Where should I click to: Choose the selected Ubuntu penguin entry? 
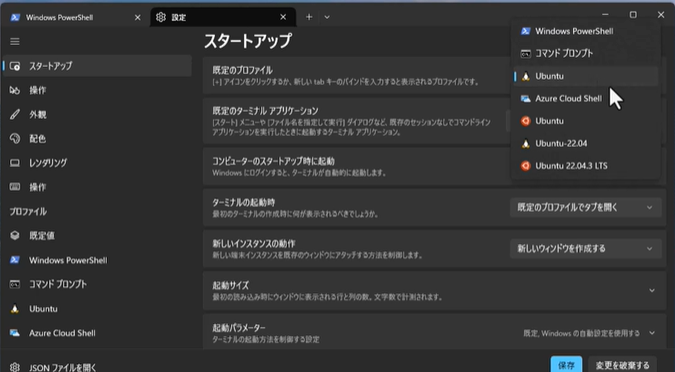586,76
